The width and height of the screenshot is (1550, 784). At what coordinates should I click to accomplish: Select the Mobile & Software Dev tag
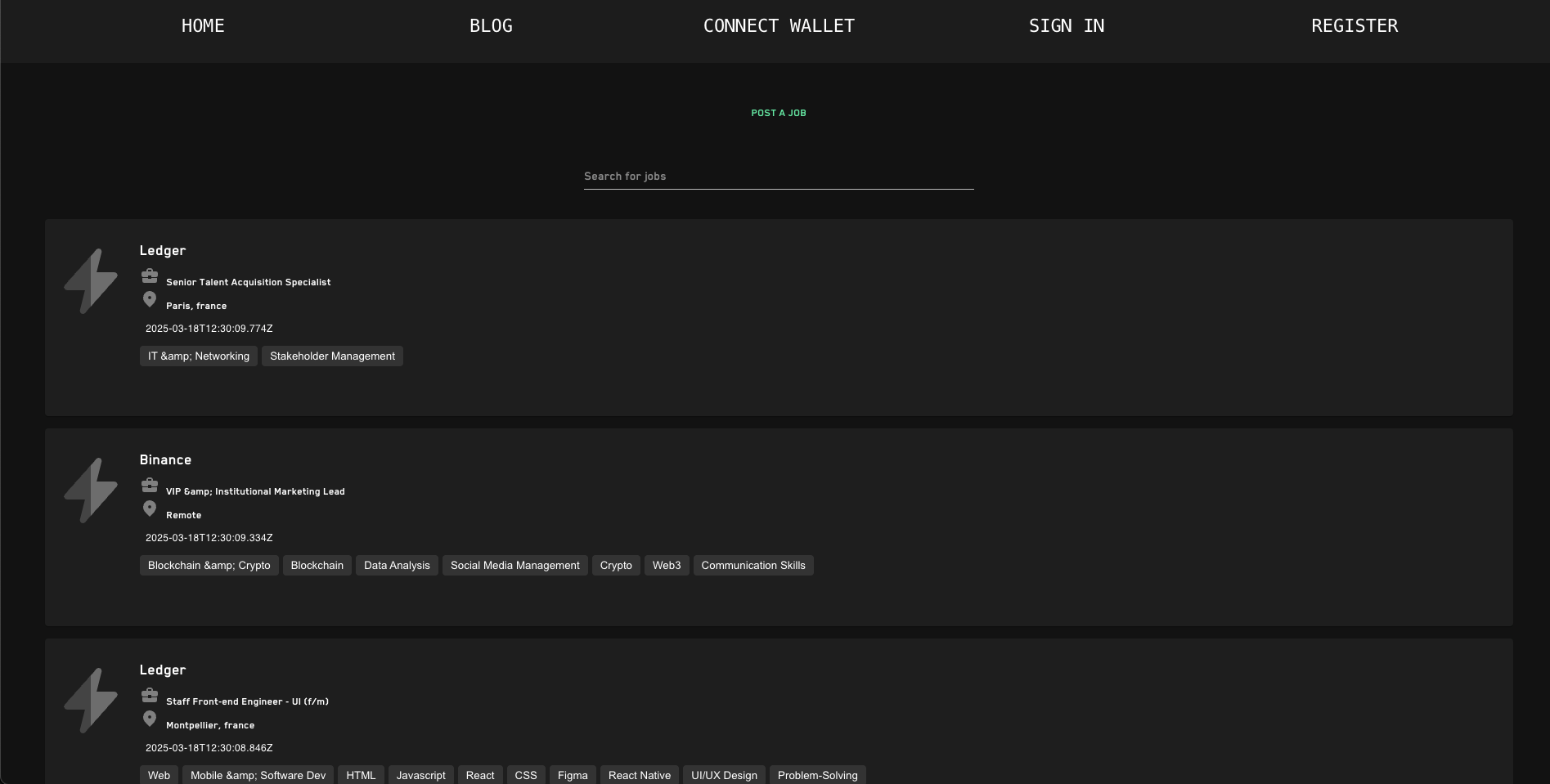coord(258,775)
